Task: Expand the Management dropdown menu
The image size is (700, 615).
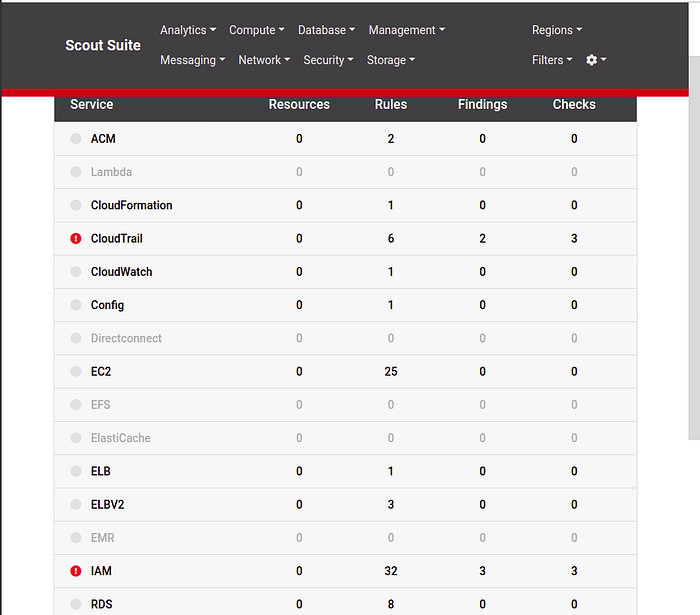Action: click(x=407, y=30)
